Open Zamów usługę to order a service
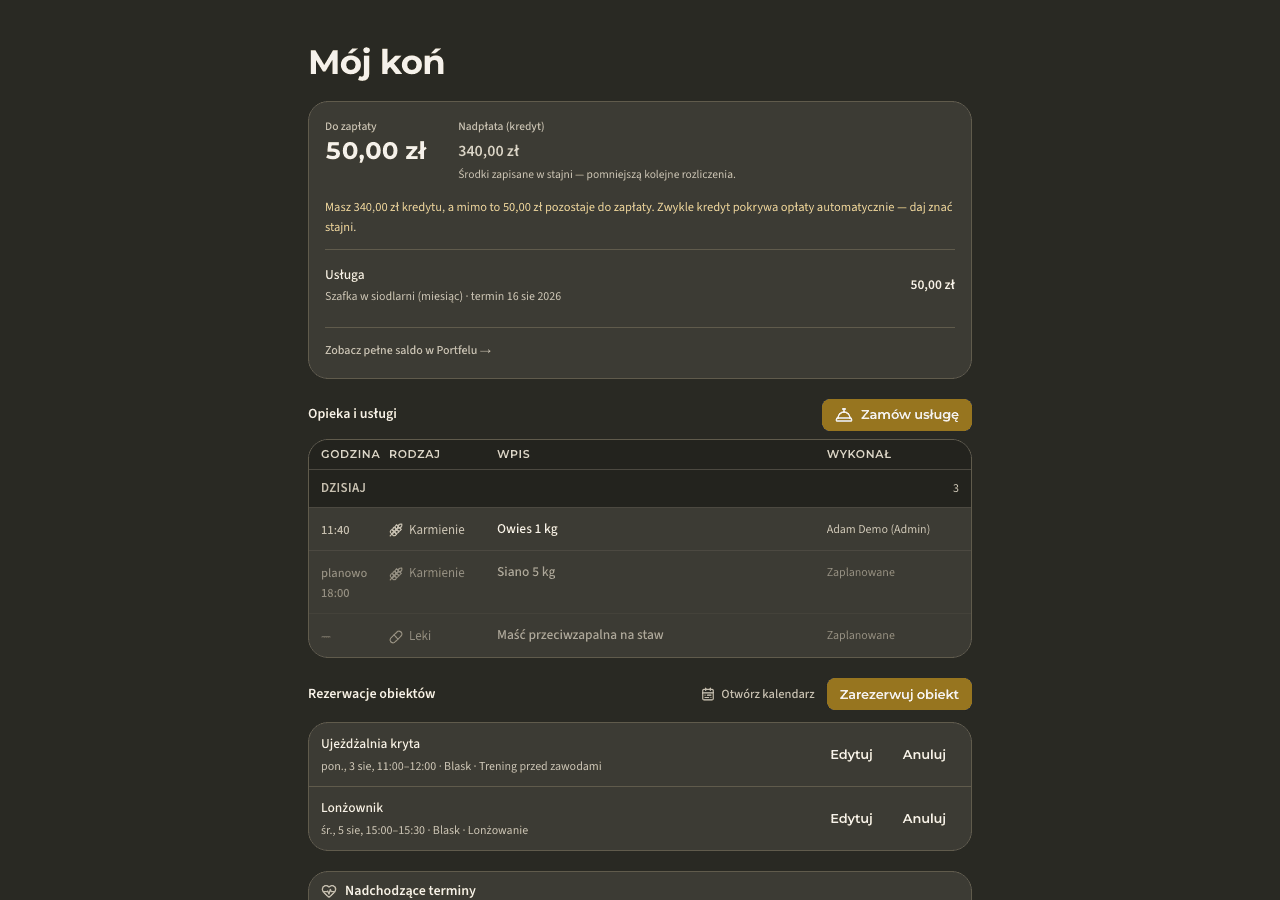Image resolution: width=1280 pixels, height=900 pixels. (897, 415)
